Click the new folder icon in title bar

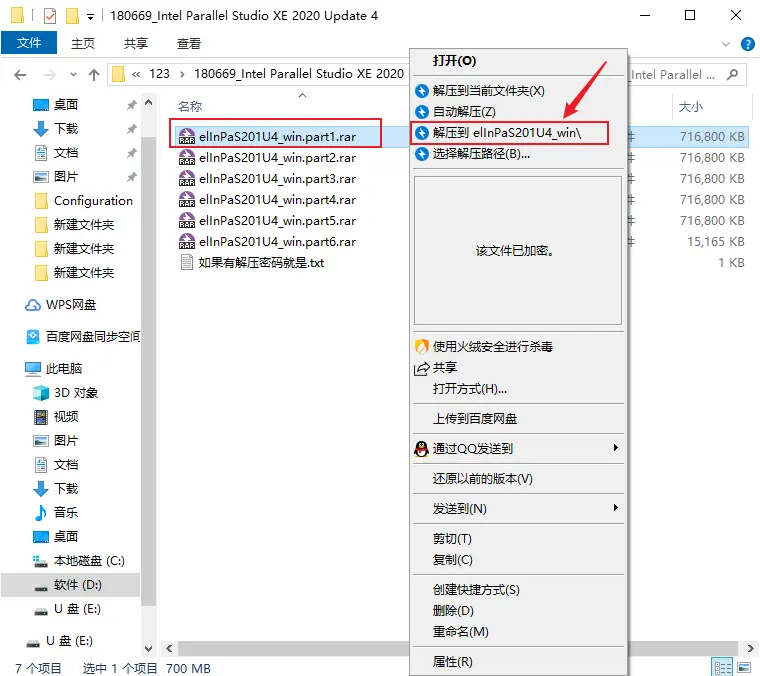point(72,16)
